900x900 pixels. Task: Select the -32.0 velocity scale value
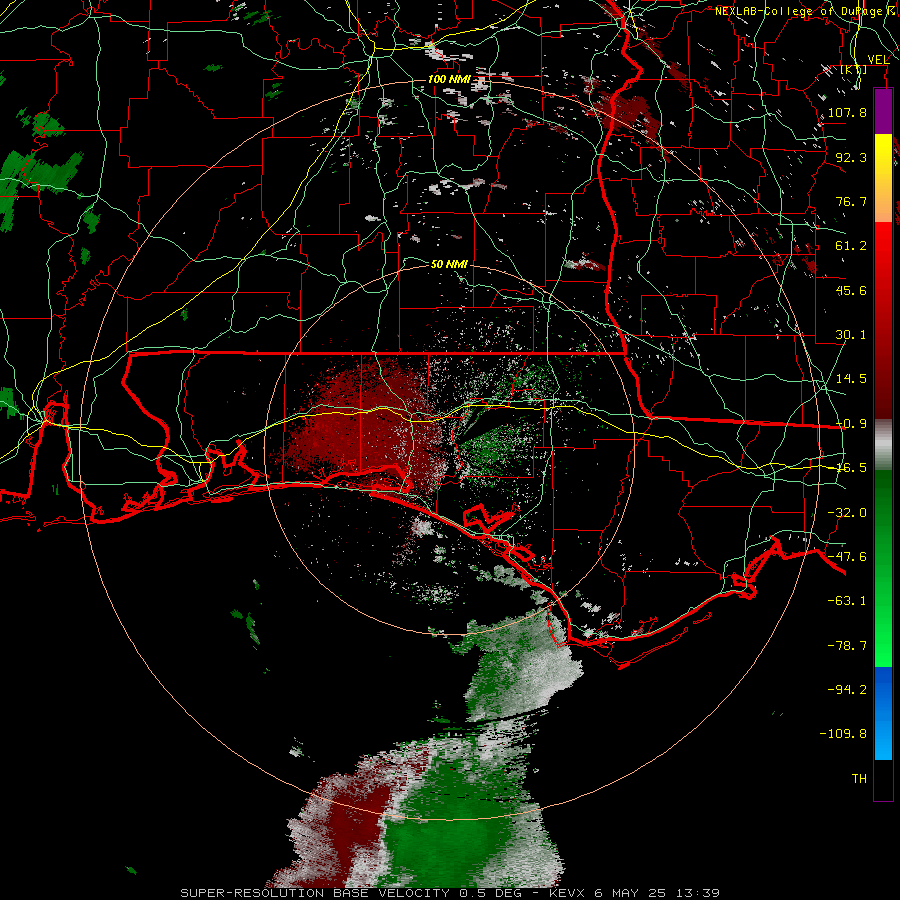[847, 513]
